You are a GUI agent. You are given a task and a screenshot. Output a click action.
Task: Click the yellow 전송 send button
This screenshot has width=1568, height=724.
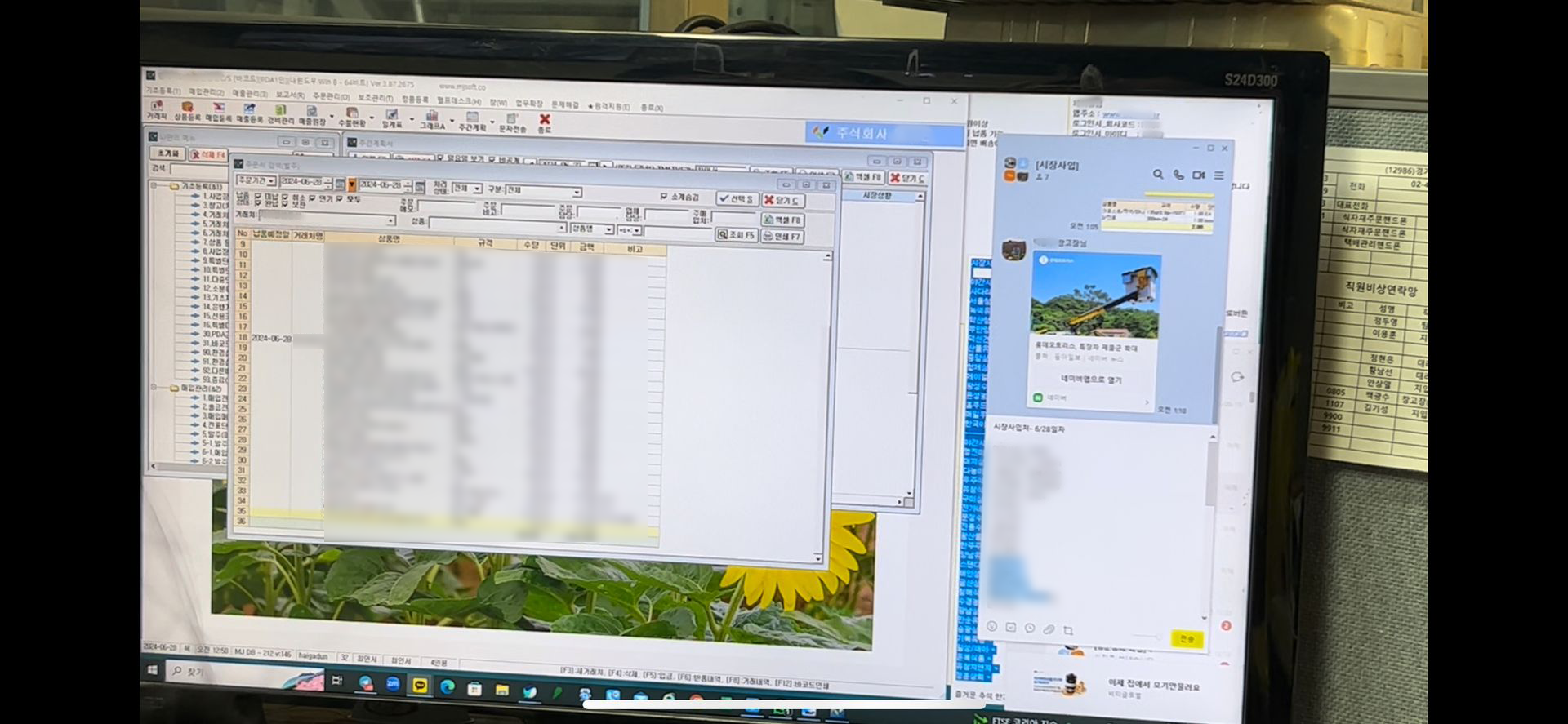click(x=1187, y=639)
